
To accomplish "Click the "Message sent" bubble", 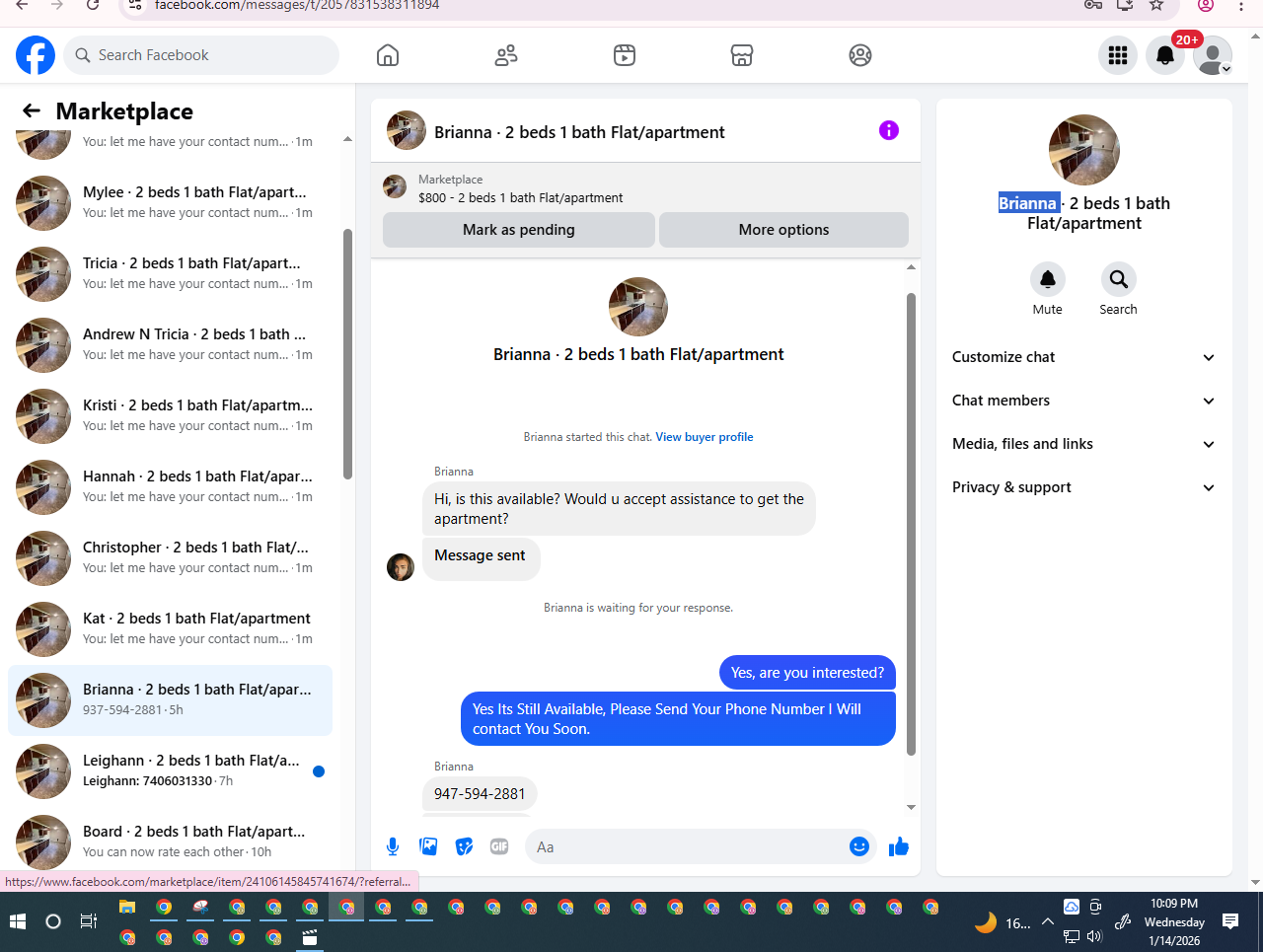I will (x=481, y=557).
